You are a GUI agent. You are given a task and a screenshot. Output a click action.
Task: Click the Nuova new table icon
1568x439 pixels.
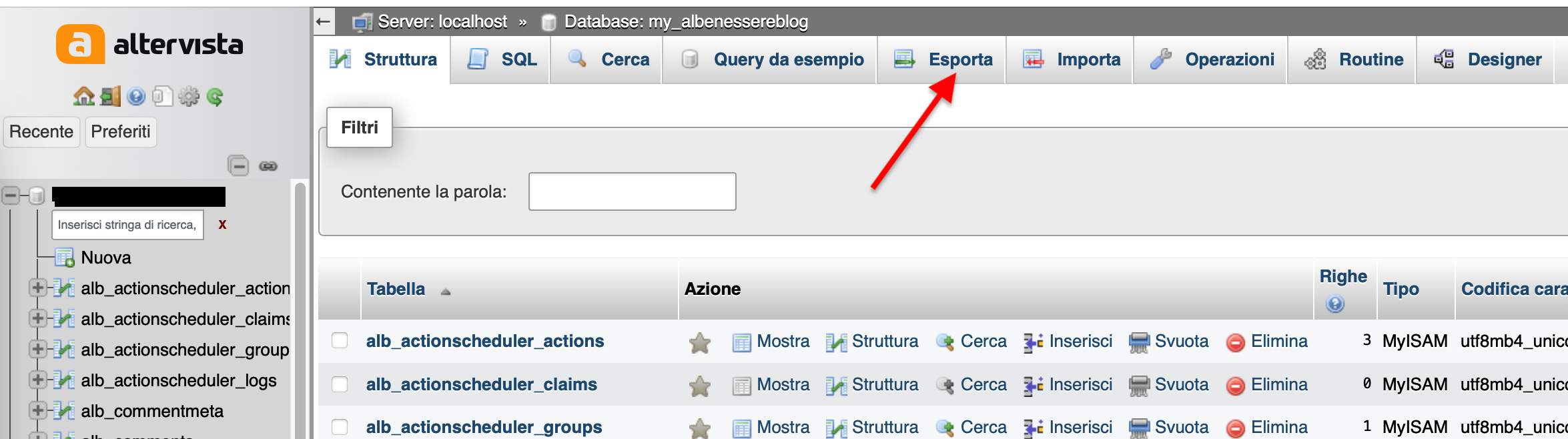[x=64, y=258]
